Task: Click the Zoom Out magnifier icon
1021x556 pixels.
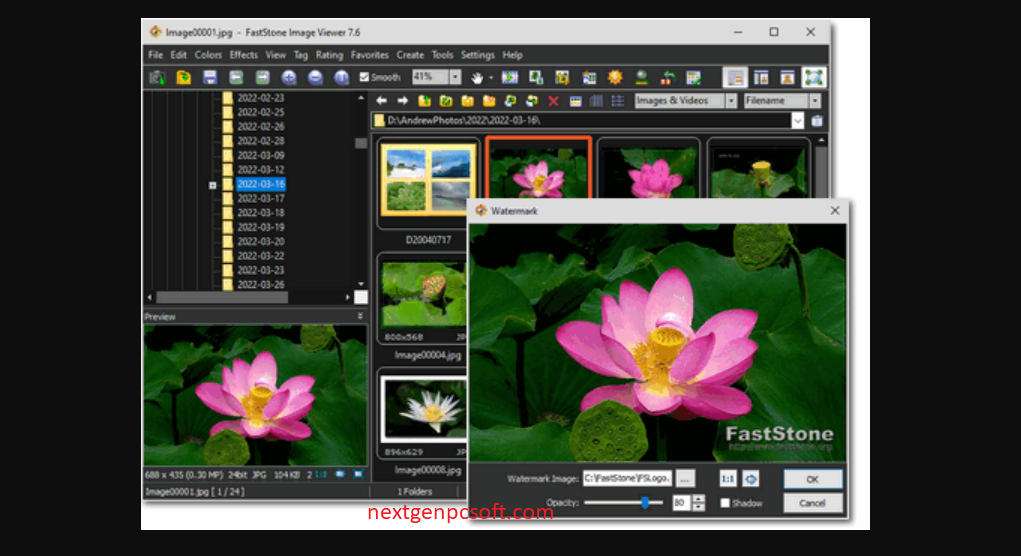Action: pyautogui.click(x=315, y=77)
